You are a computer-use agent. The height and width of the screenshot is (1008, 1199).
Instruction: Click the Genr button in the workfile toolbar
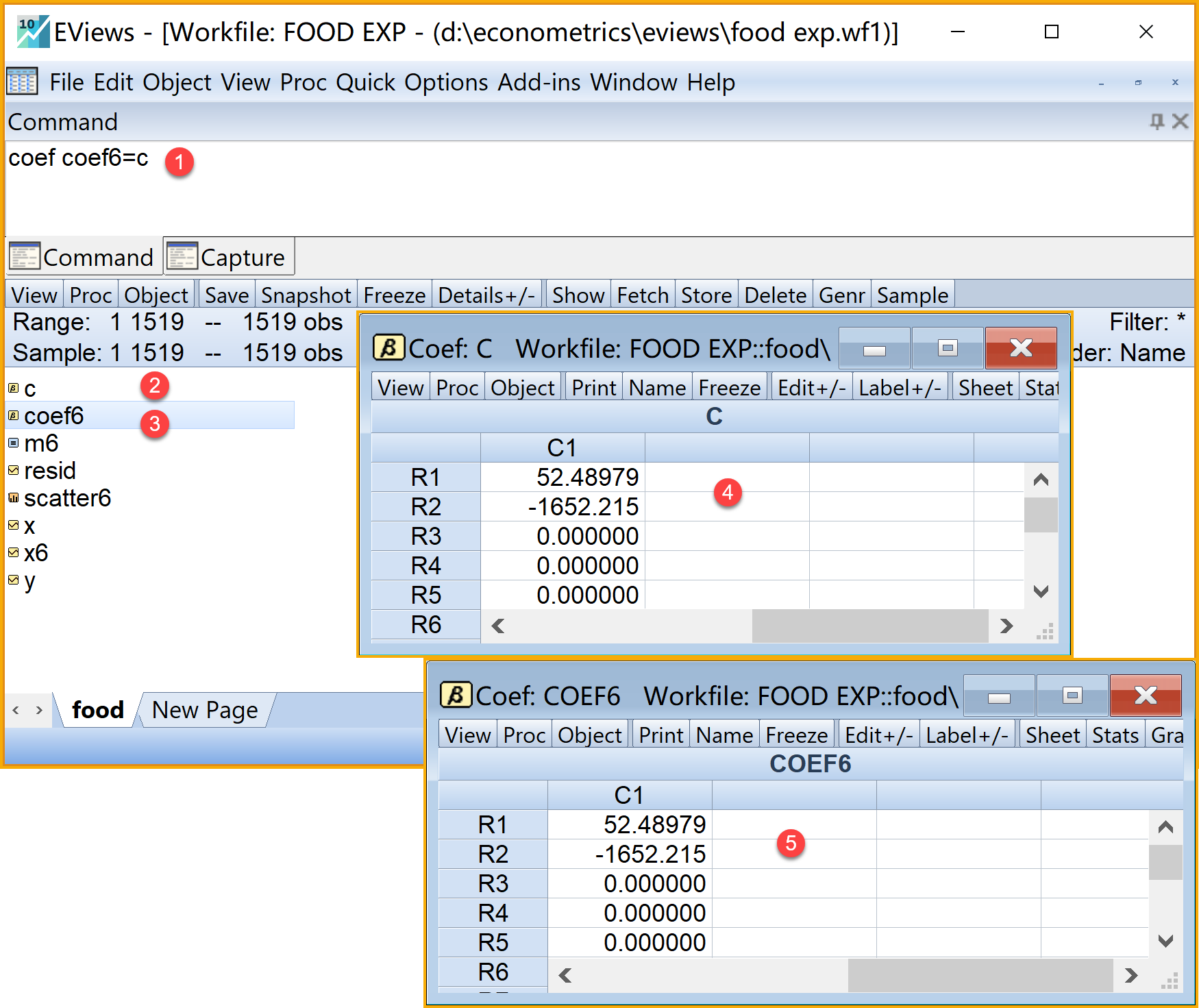coord(841,295)
